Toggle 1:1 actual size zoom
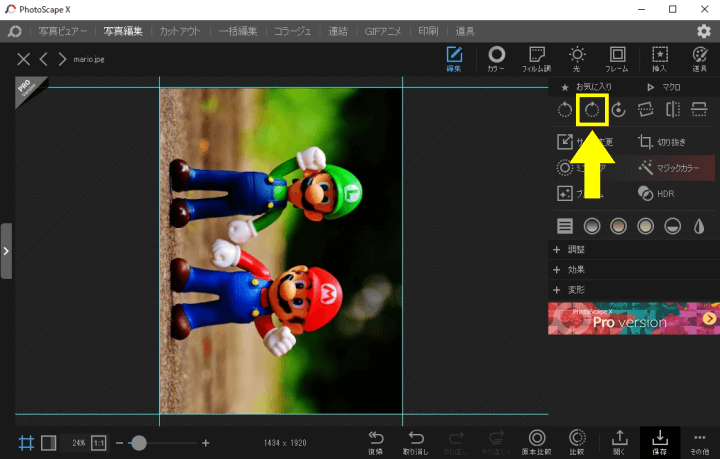The width and height of the screenshot is (720, 459). 99,443
